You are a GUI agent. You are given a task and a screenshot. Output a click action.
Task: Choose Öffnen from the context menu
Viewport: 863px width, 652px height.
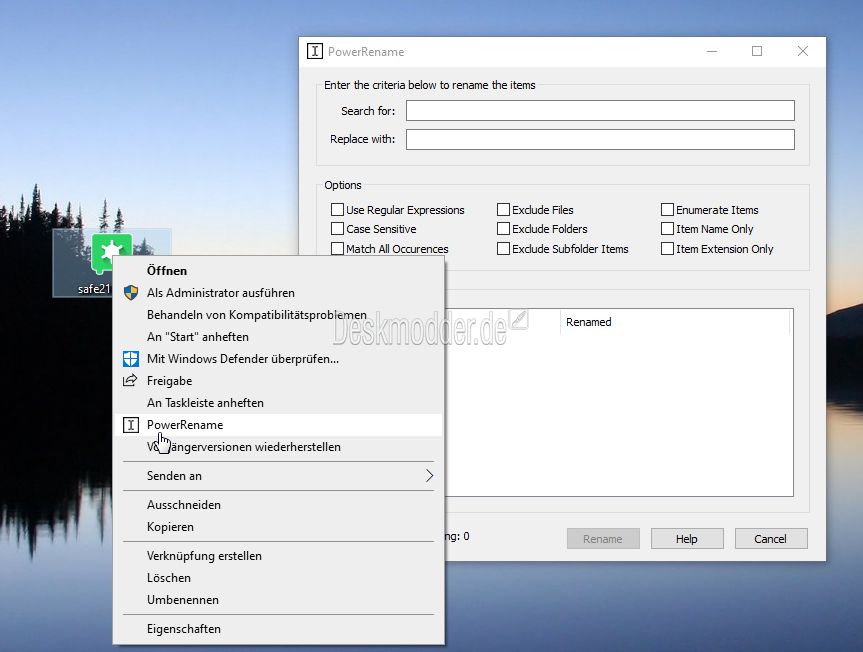click(x=277, y=271)
